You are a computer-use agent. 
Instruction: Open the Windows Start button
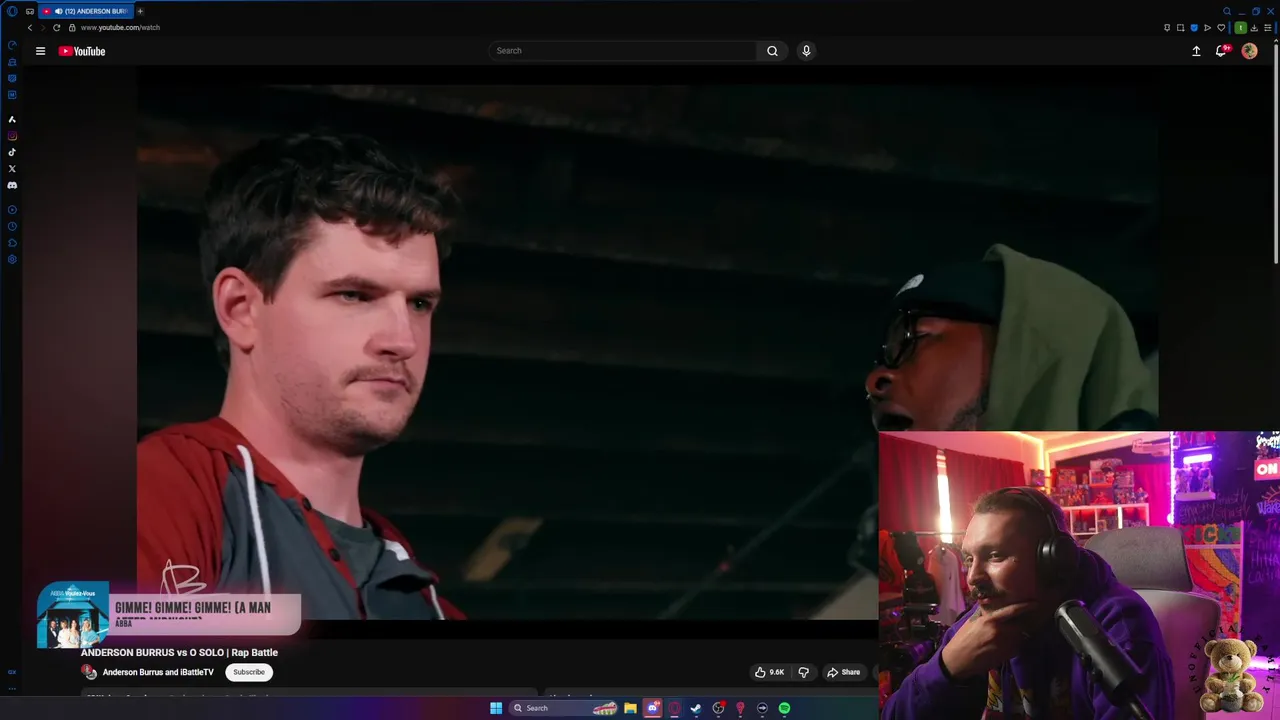point(496,708)
